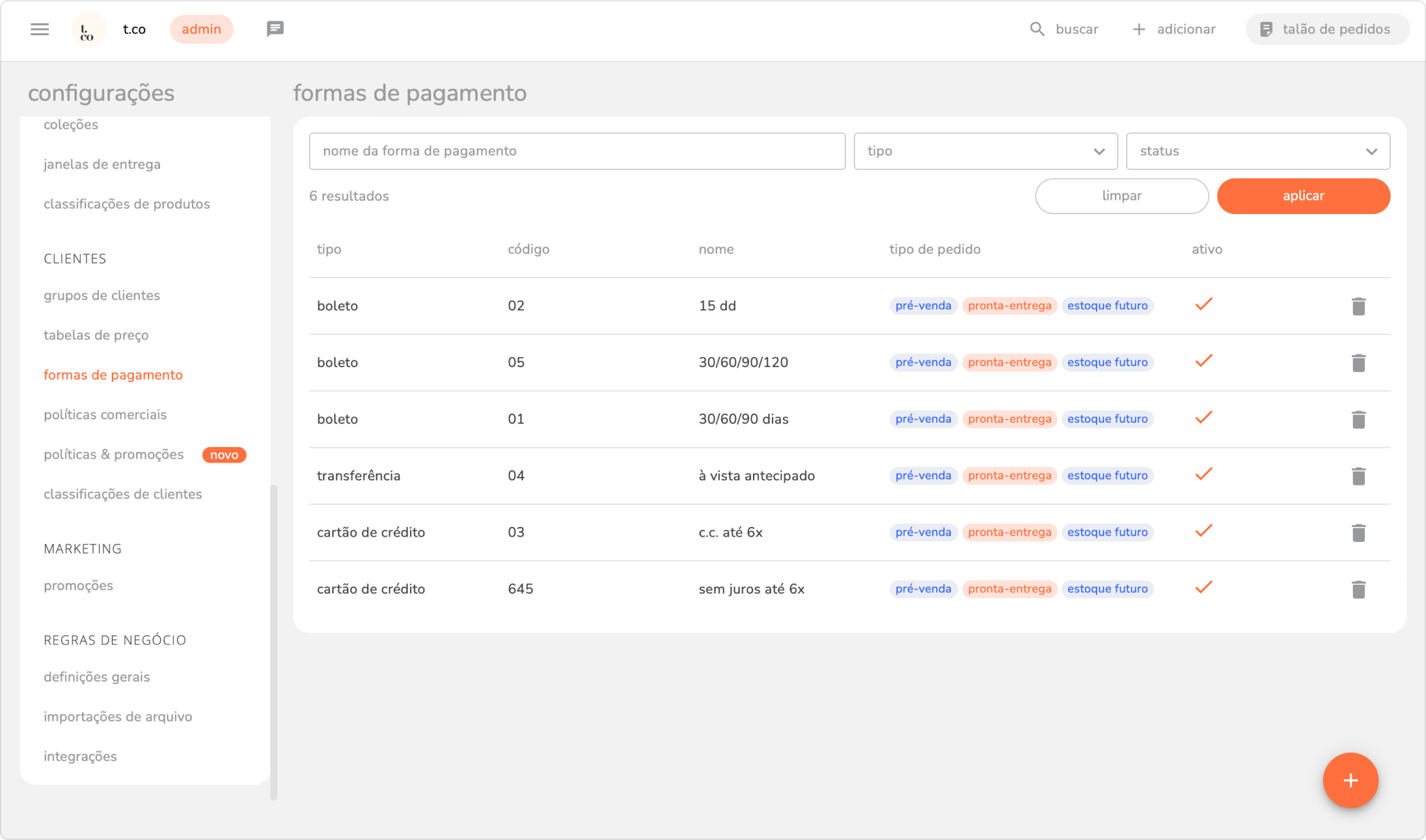The width and height of the screenshot is (1426, 840).
Task: Click the search magnifier icon
Action: tap(1037, 29)
